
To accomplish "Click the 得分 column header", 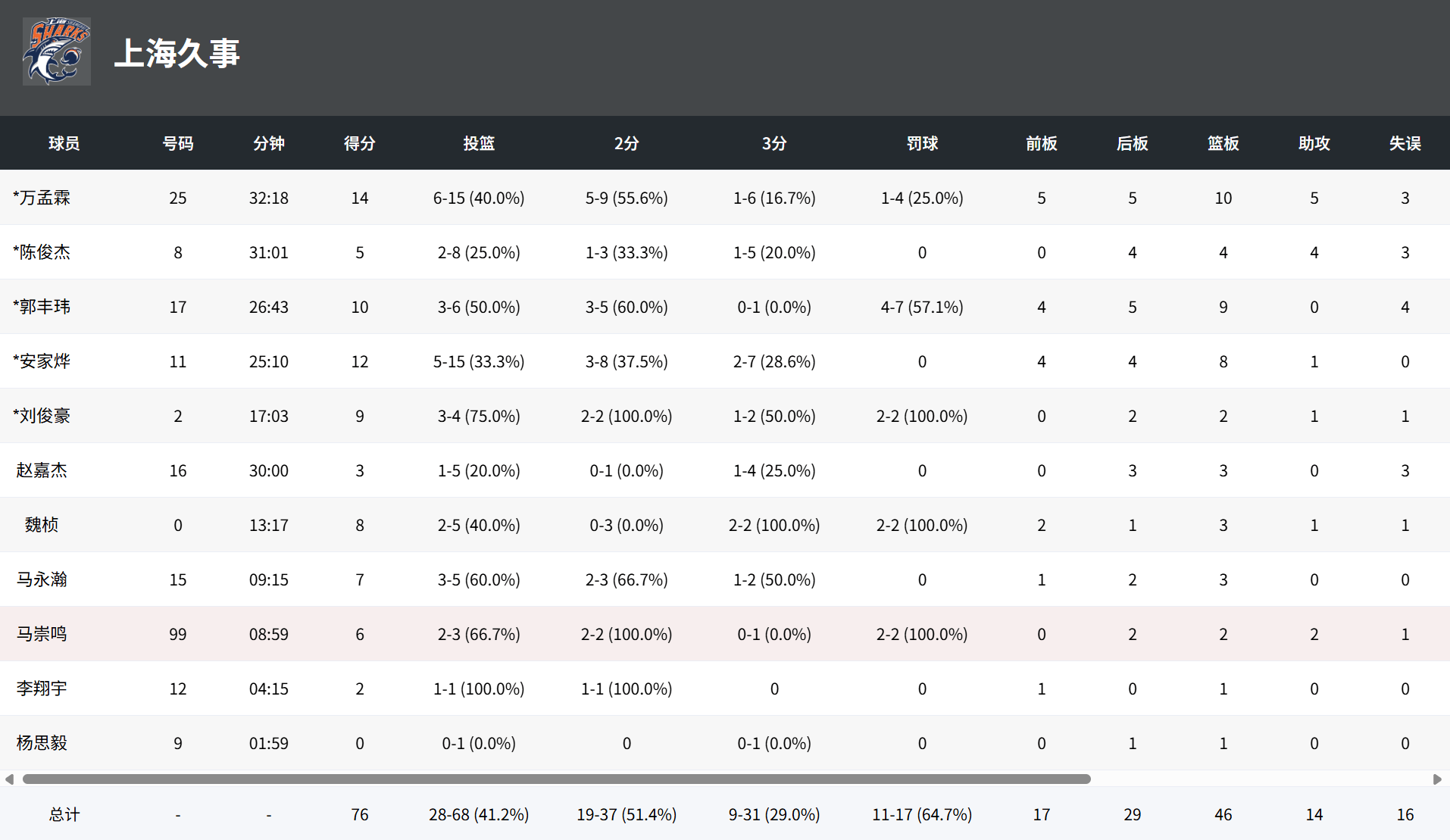I will point(360,143).
